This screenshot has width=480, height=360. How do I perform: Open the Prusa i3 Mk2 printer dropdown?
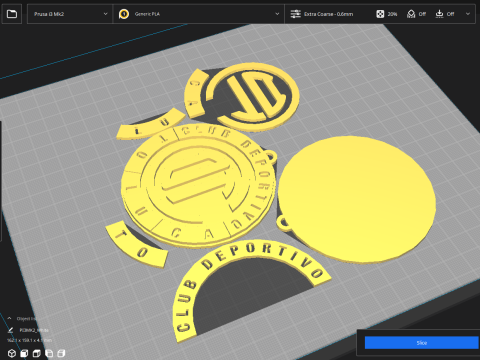[x=70, y=14]
